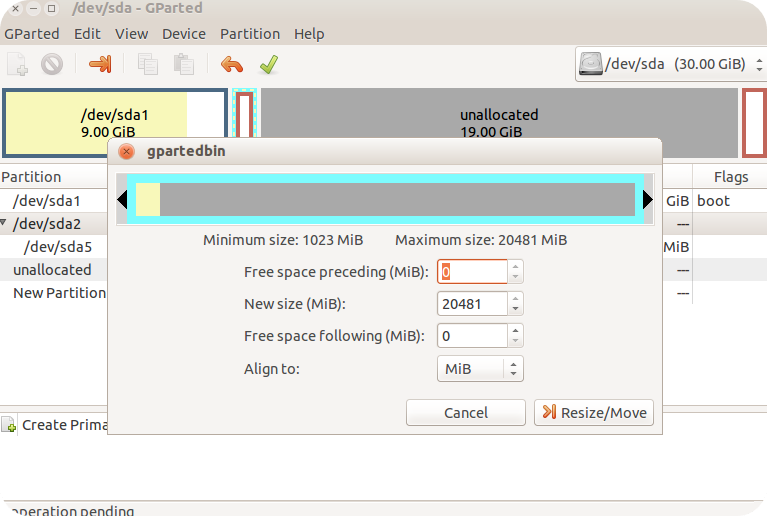Click the left resize handle arrow
The width and height of the screenshot is (767, 516).
click(x=122, y=200)
